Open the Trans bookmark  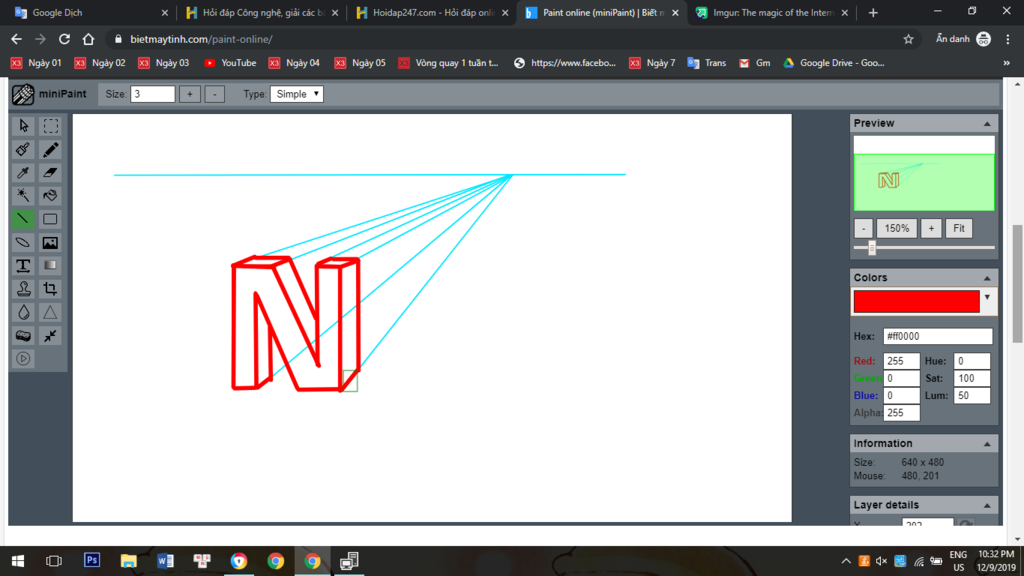tap(707, 63)
